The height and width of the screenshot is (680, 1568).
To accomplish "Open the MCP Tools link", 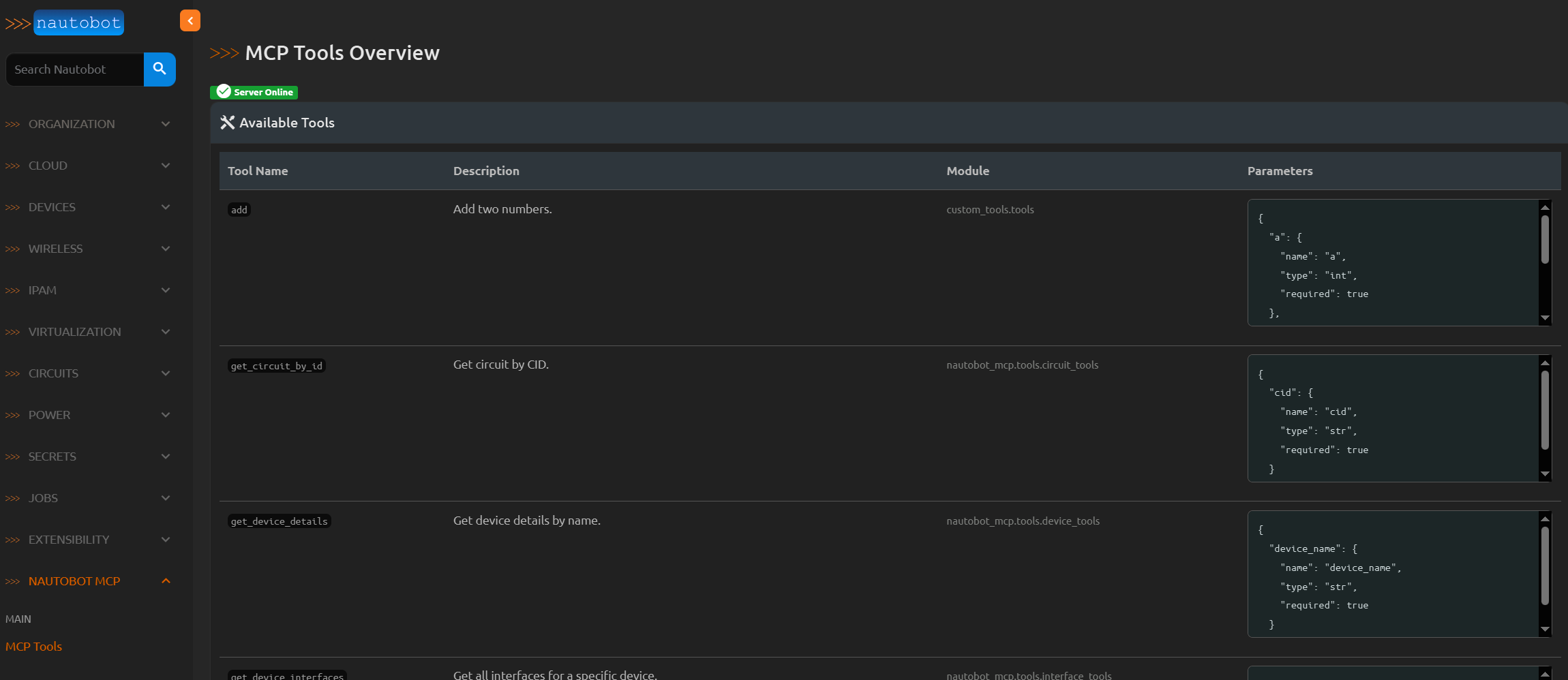I will coord(33,647).
